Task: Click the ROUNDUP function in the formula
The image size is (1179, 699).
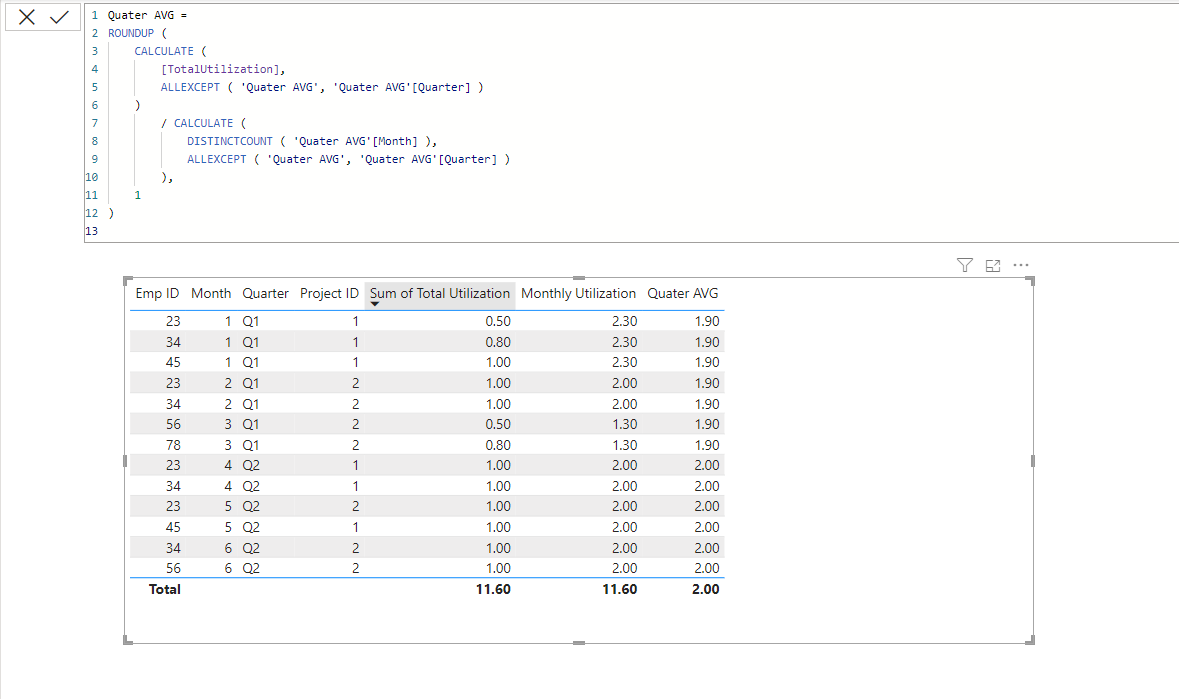Action: [x=131, y=33]
